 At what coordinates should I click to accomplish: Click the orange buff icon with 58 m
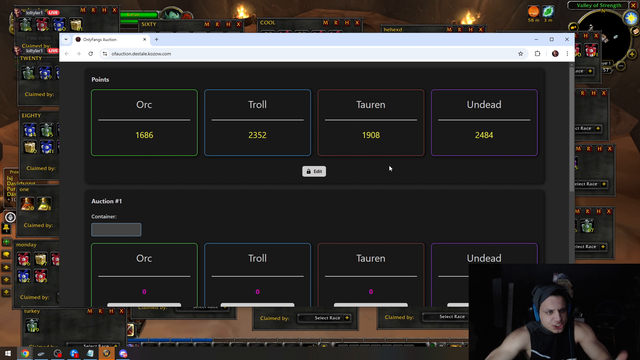pyautogui.click(x=533, y=11)
